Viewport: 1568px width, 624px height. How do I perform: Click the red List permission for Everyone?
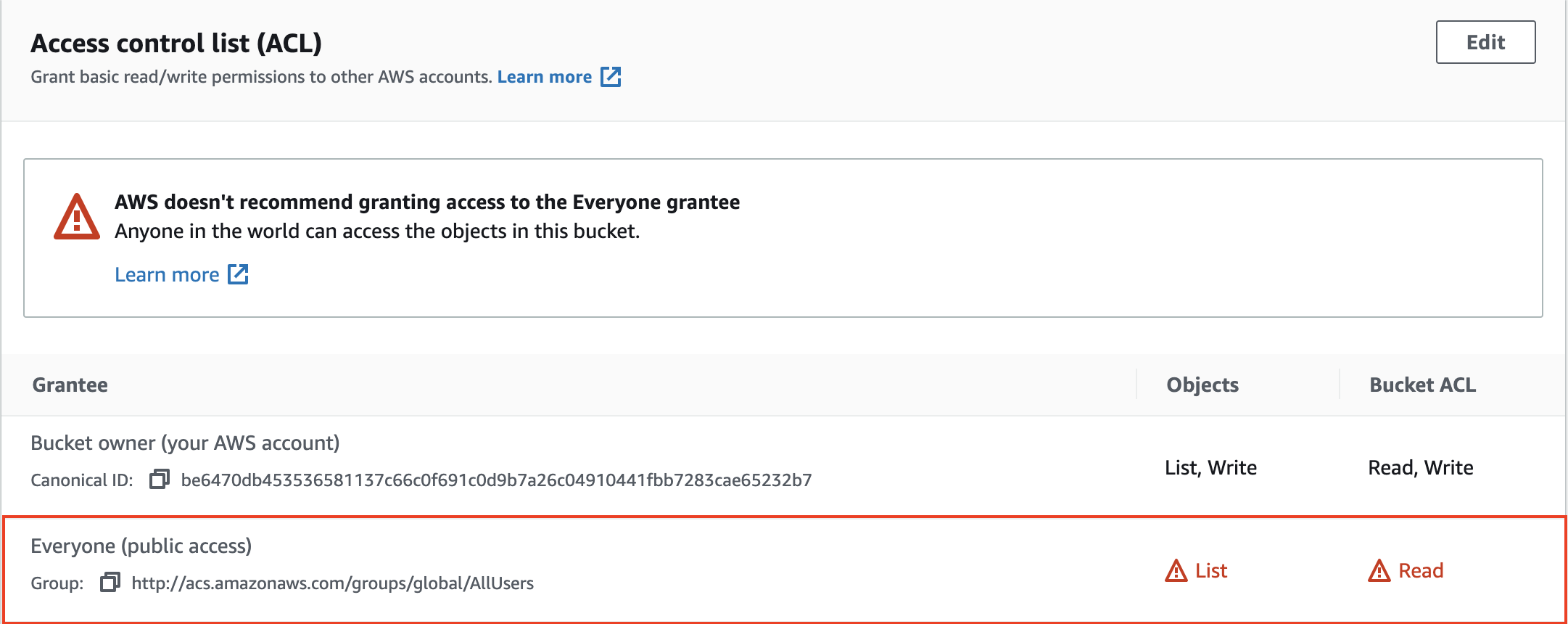(x=1211, y=571)
